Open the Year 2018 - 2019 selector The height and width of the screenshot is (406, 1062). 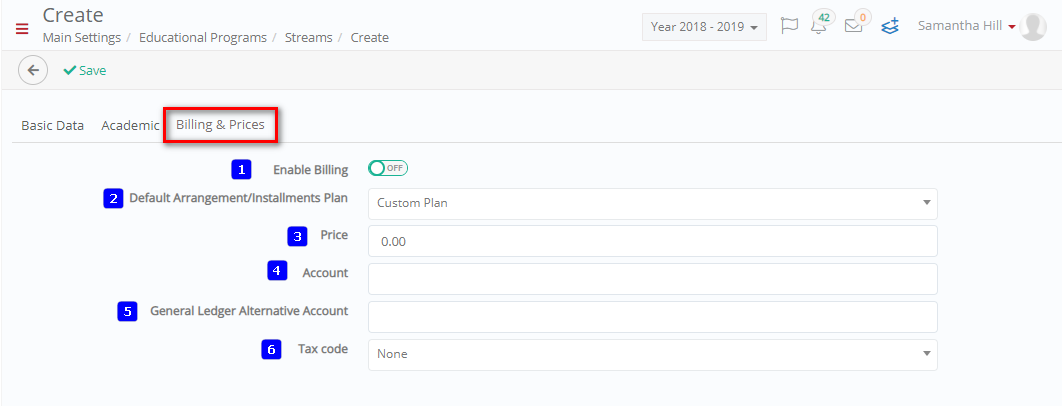704,27
